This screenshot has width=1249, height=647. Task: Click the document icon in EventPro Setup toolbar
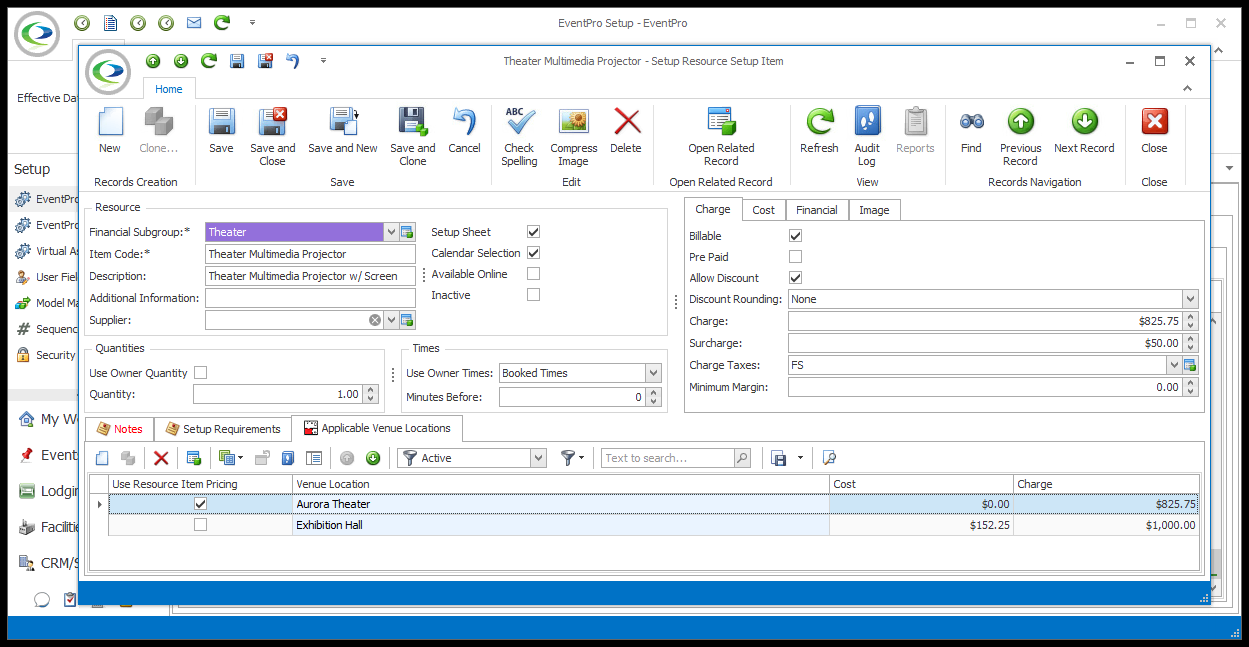click(110, 22)
